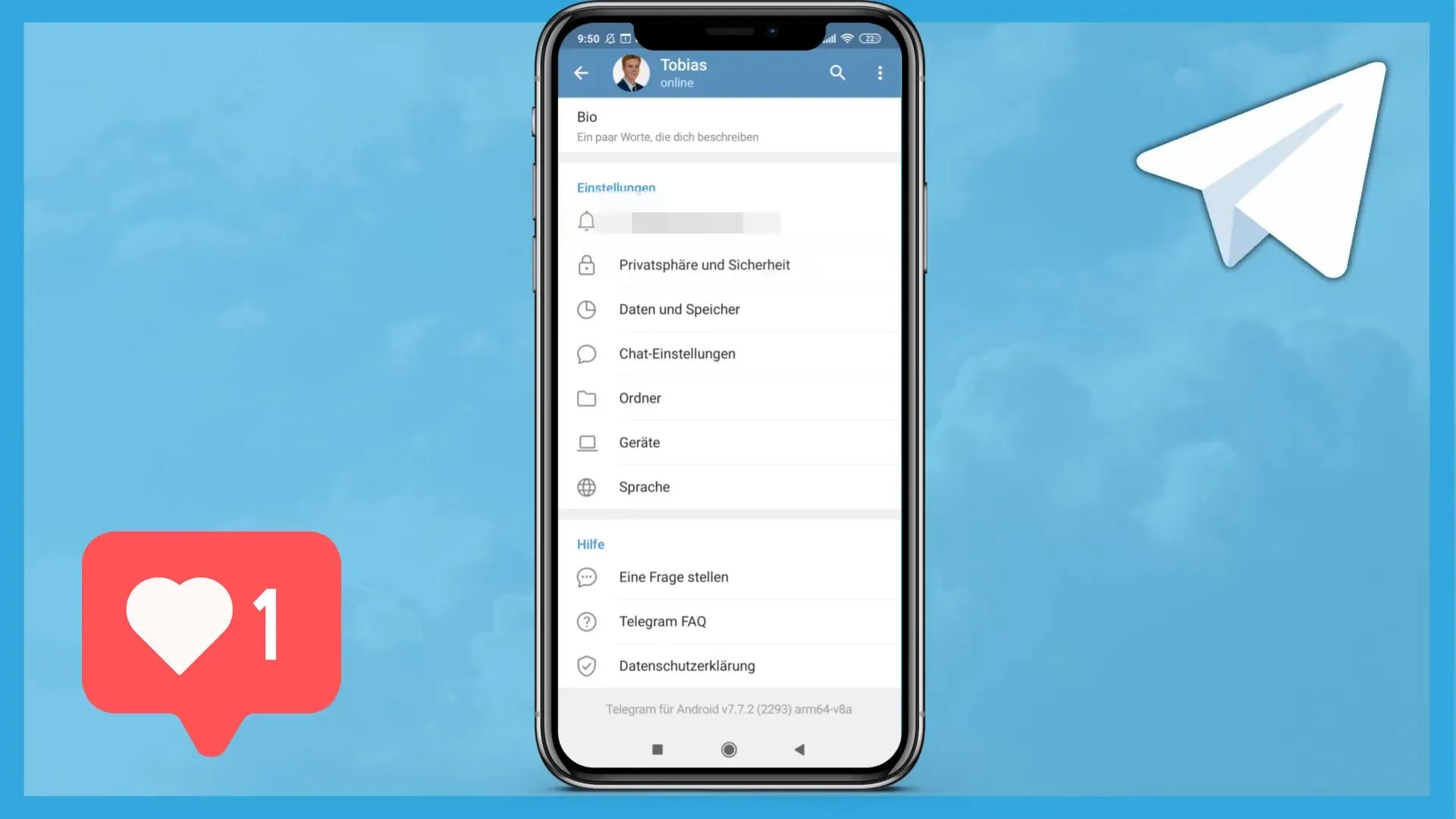Image resolution: width=1456 pixels, height=819 pixels.
Task: Tap the home button
Action: pos(729,749)
